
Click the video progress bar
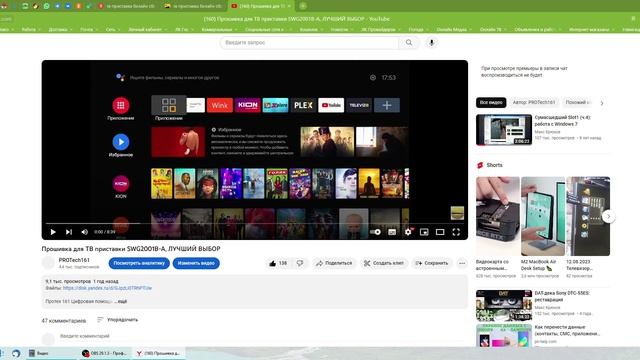click(x=255, y=223)
